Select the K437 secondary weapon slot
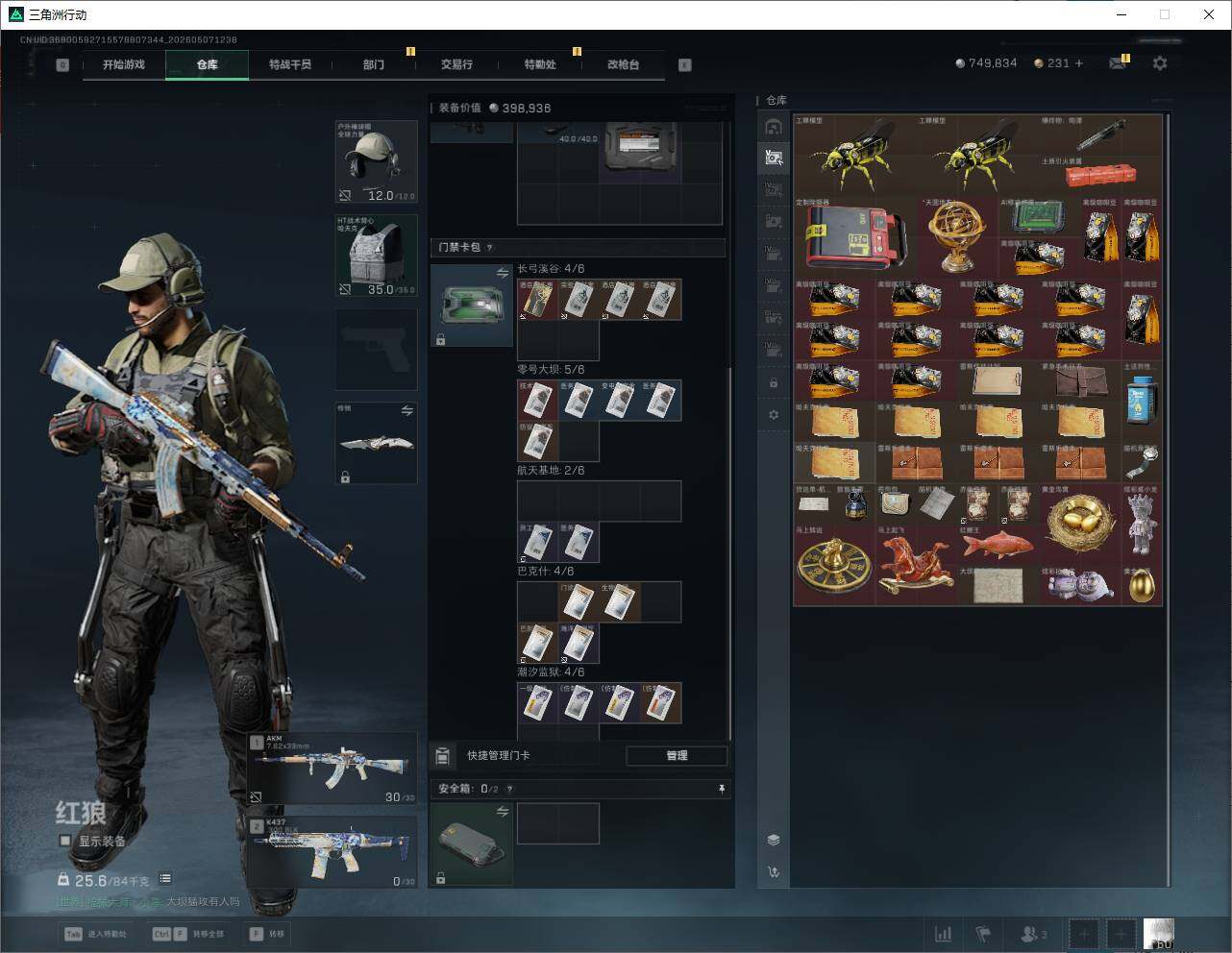 click(333, 851)
